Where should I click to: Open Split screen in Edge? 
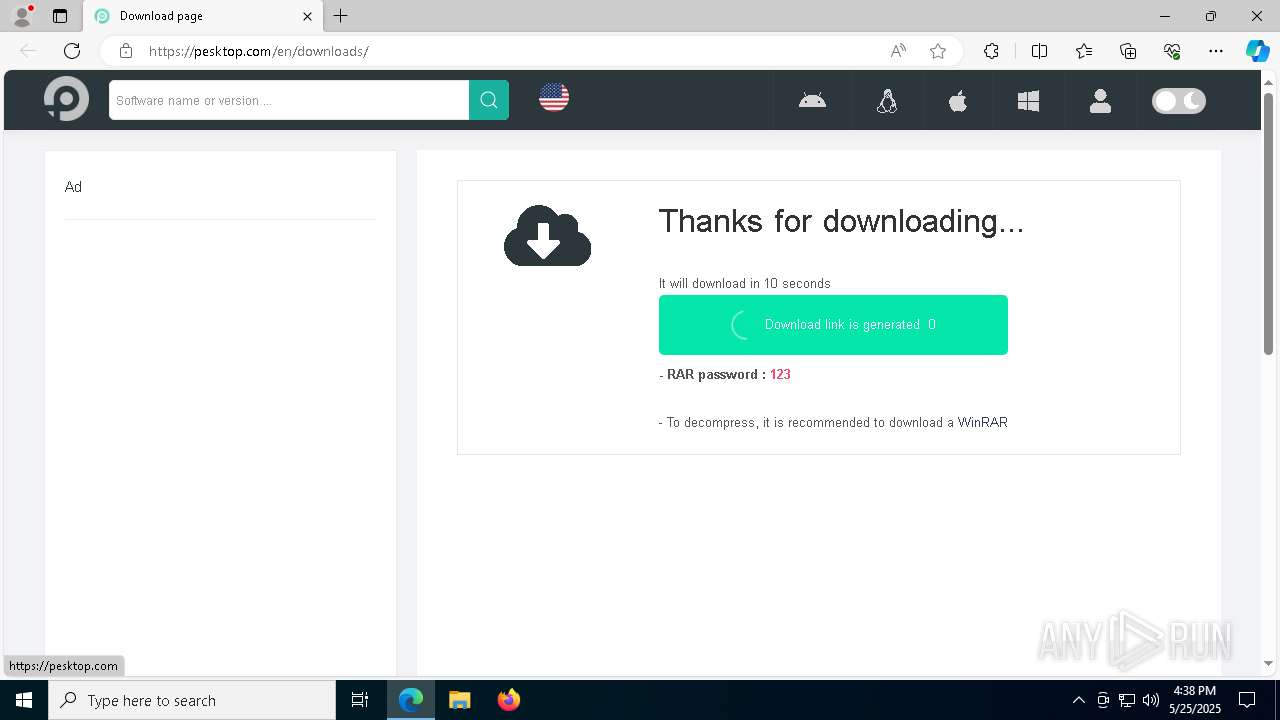[x=1039, y=51]
